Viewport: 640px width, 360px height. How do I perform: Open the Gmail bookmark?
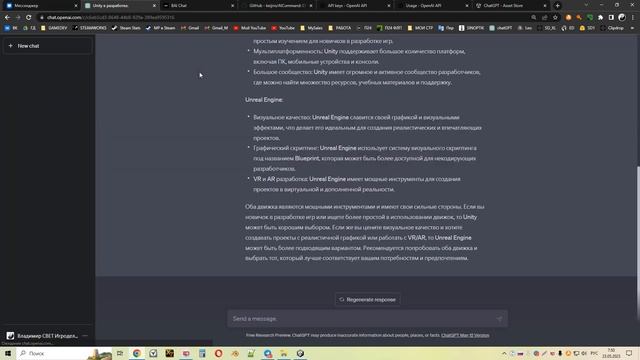tap(190, 28)
